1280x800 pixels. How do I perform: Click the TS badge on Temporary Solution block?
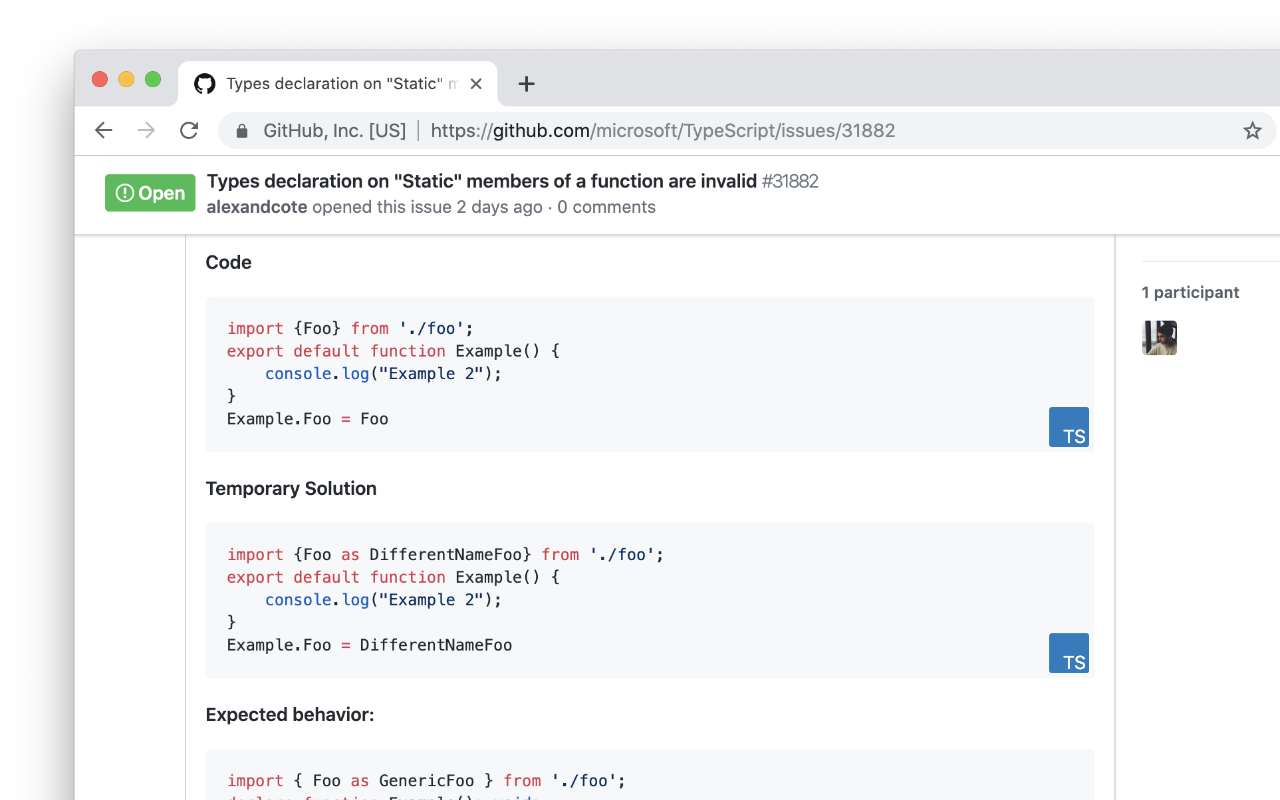(x=1069, y=653)
